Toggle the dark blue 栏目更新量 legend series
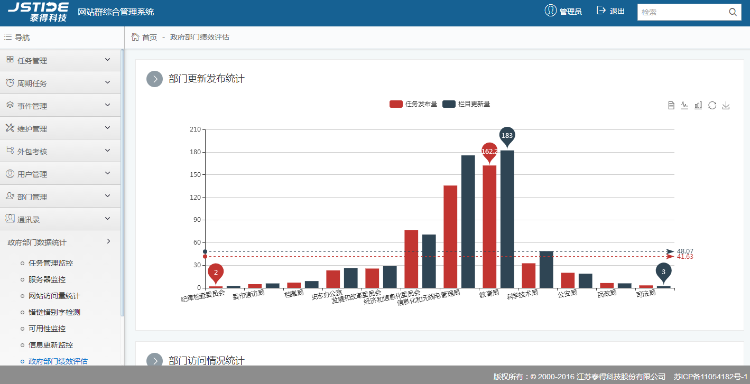The height and width of the screenshot is (384, 750). tap(466, 104)
